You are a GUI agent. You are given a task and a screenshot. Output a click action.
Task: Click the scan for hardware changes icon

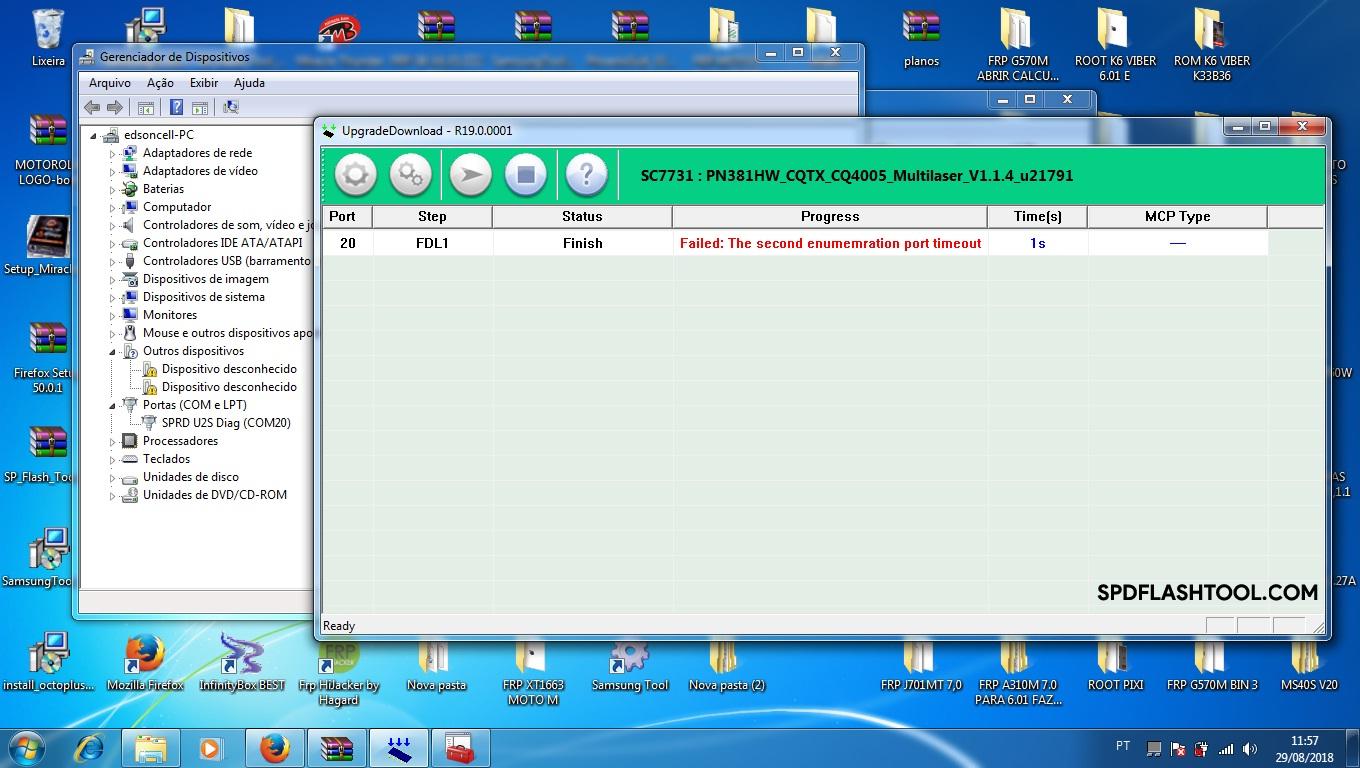pos(231,107)
